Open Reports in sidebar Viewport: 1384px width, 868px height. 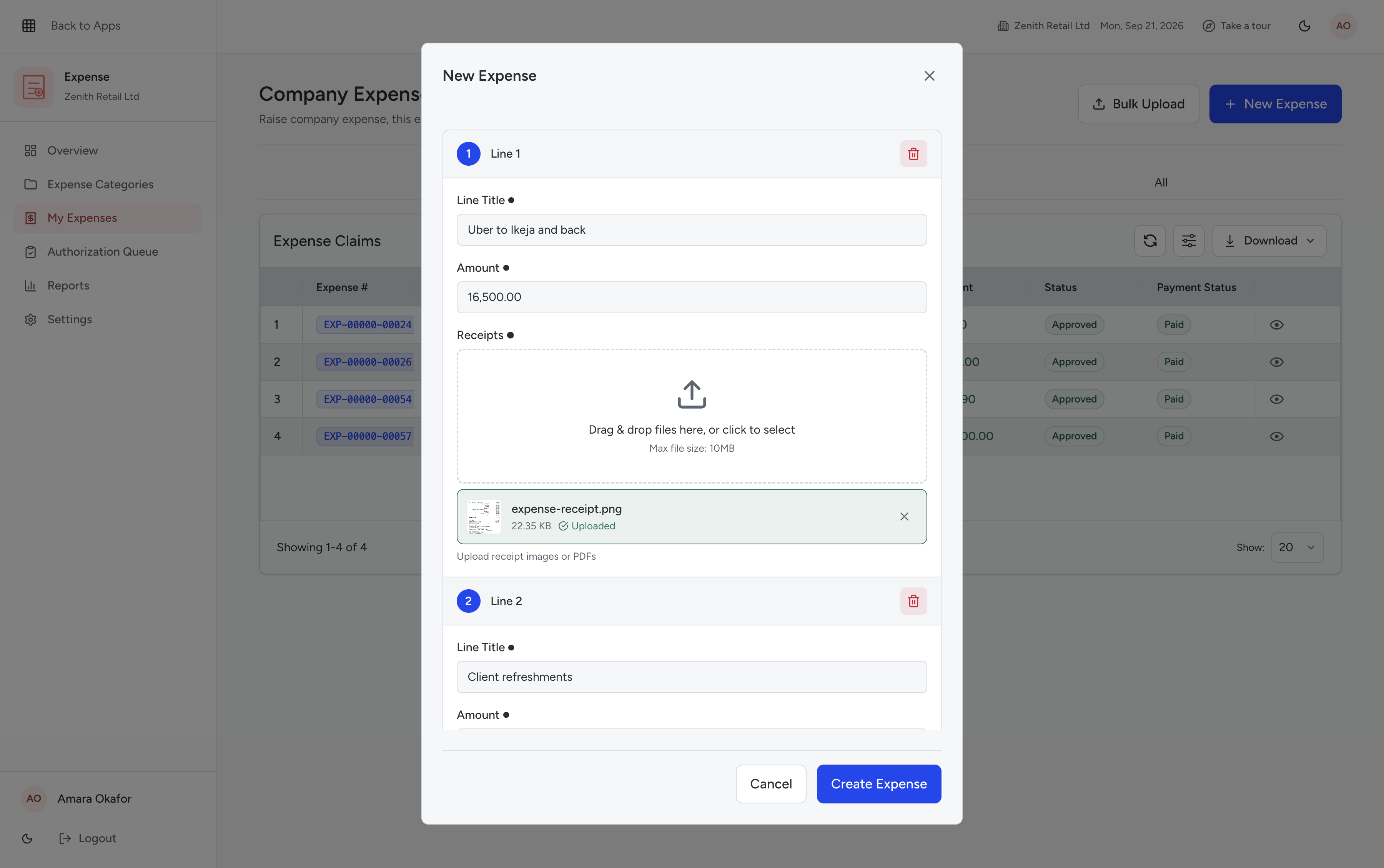[x=108, y=286]
